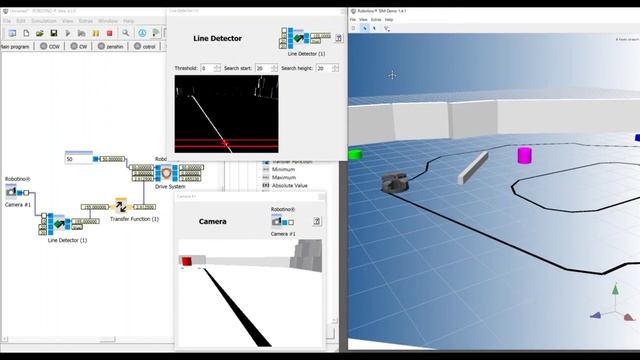Click the Camera #1 block icon on canvas
The width and height of the screenshot is (640, 360).
point(11,191)
